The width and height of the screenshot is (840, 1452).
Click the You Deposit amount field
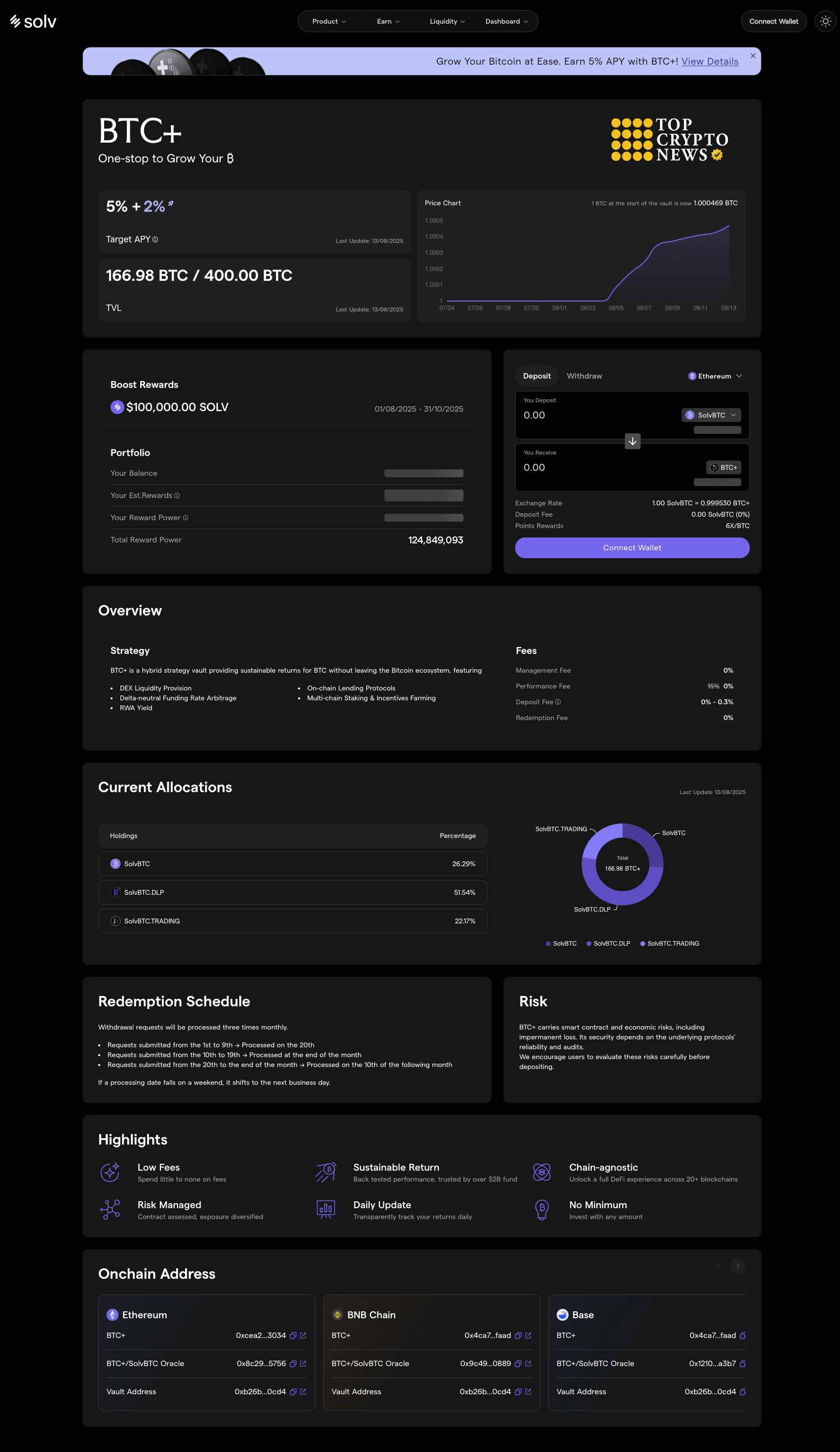coord(599,416)
